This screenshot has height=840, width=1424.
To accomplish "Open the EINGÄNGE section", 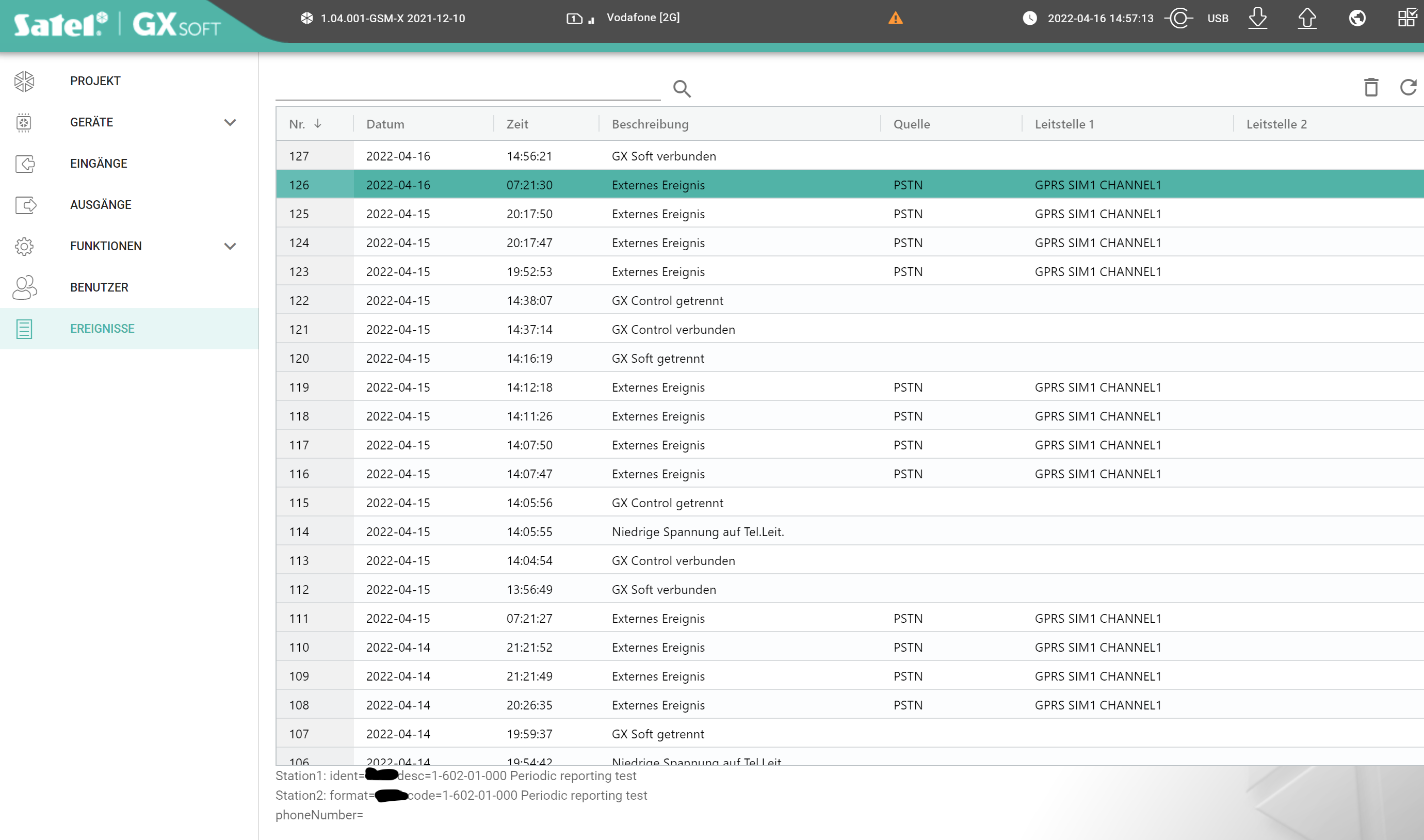I will pyautogui.click(x=99, y=164).
